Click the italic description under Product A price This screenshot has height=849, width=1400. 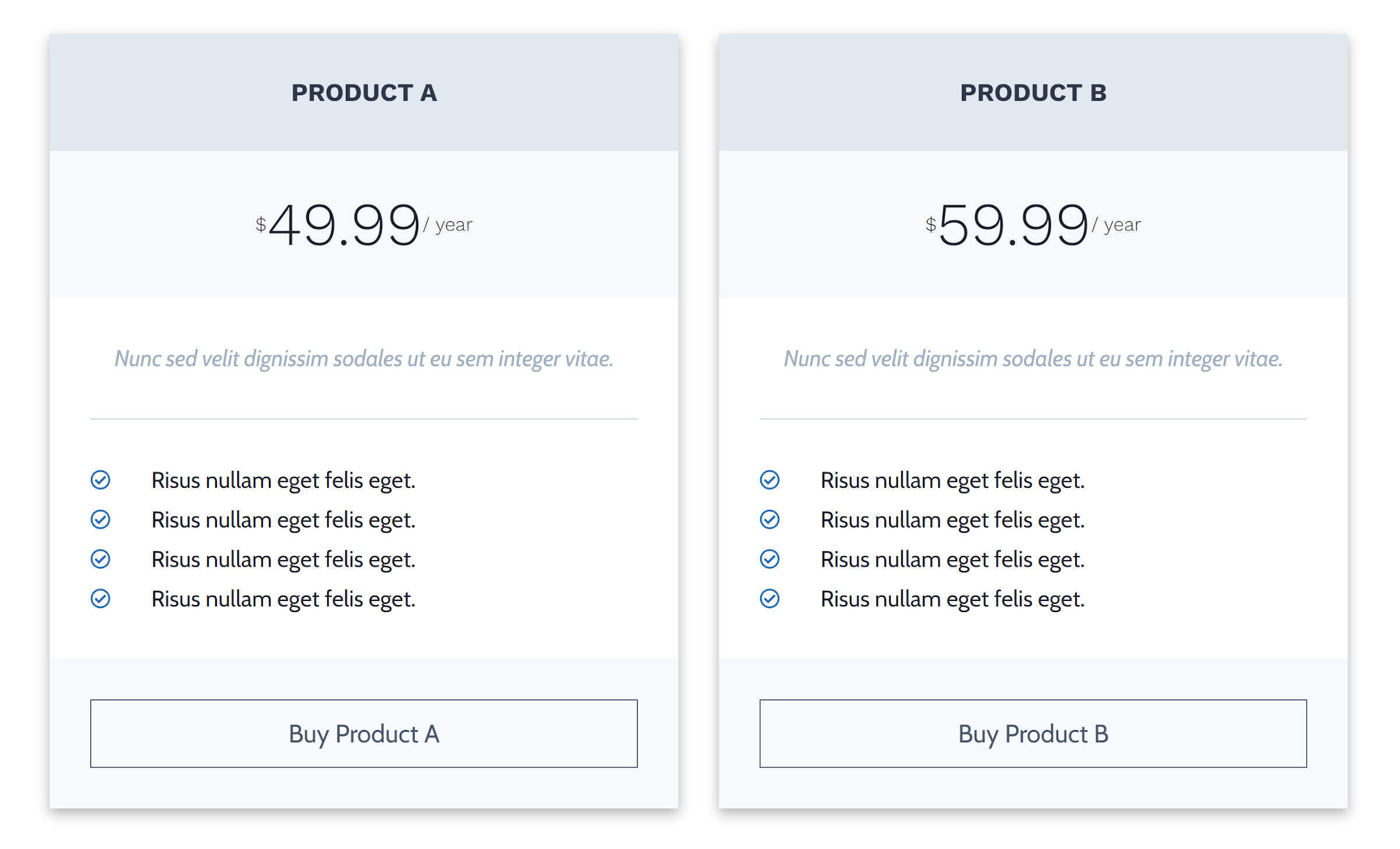[364, 358]
